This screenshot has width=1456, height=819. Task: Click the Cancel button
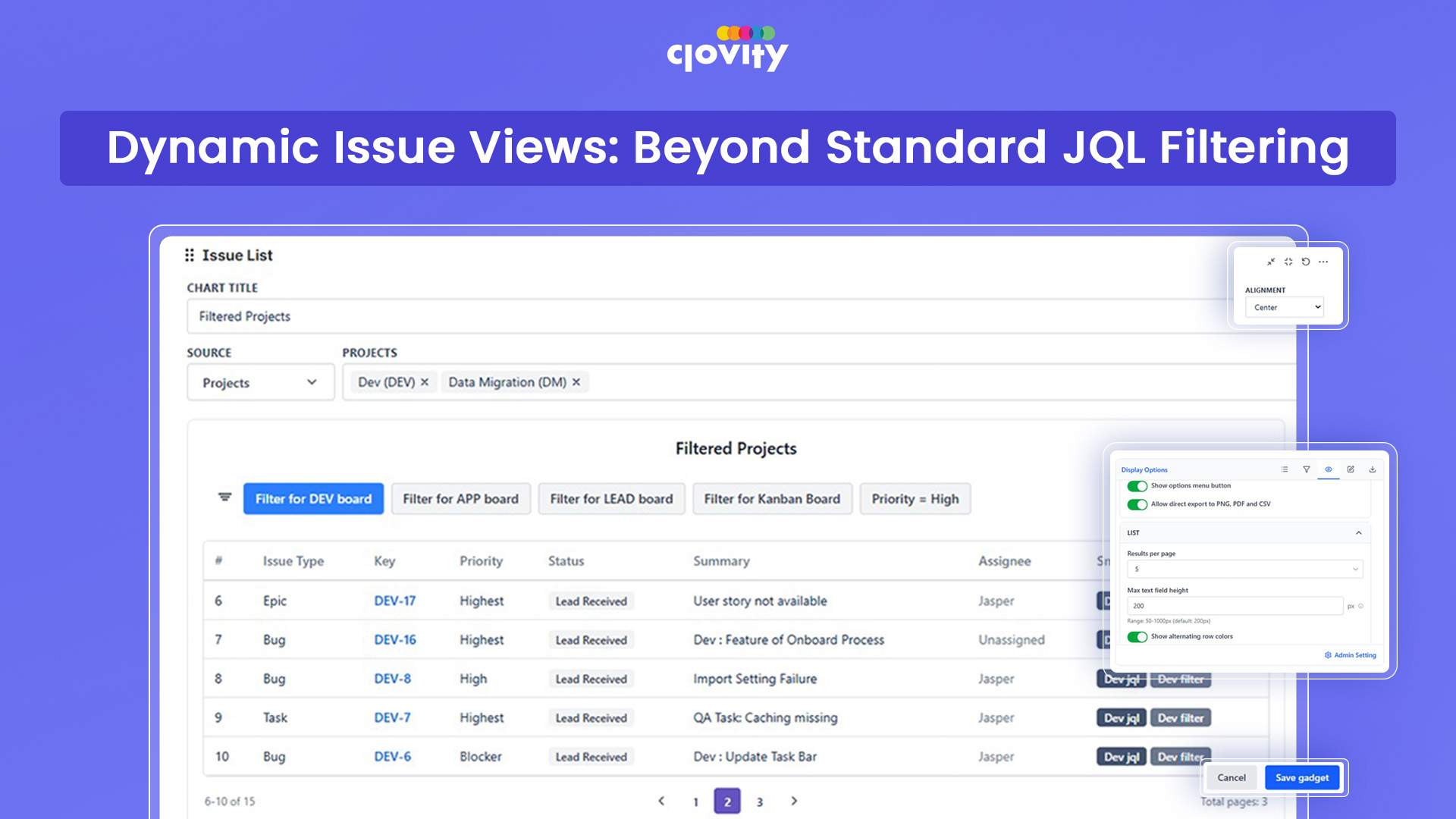click(x=1232, y=777)
